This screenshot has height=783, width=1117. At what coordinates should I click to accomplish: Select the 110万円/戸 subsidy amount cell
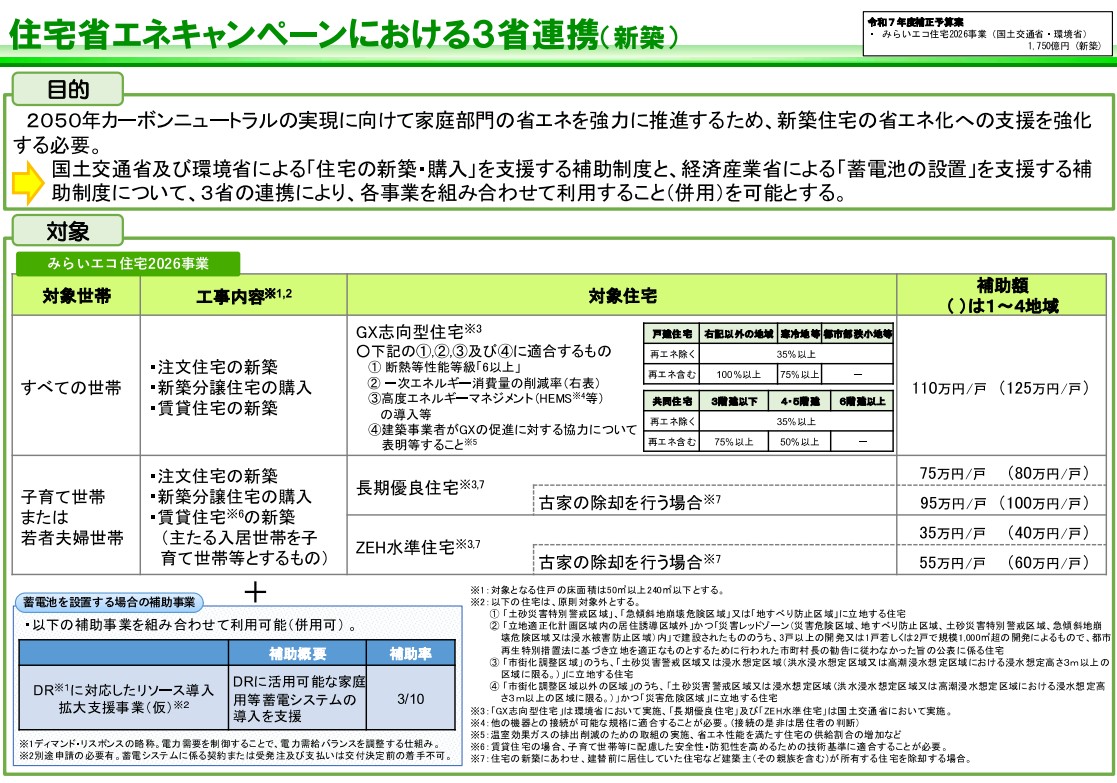pos(1001,387)
